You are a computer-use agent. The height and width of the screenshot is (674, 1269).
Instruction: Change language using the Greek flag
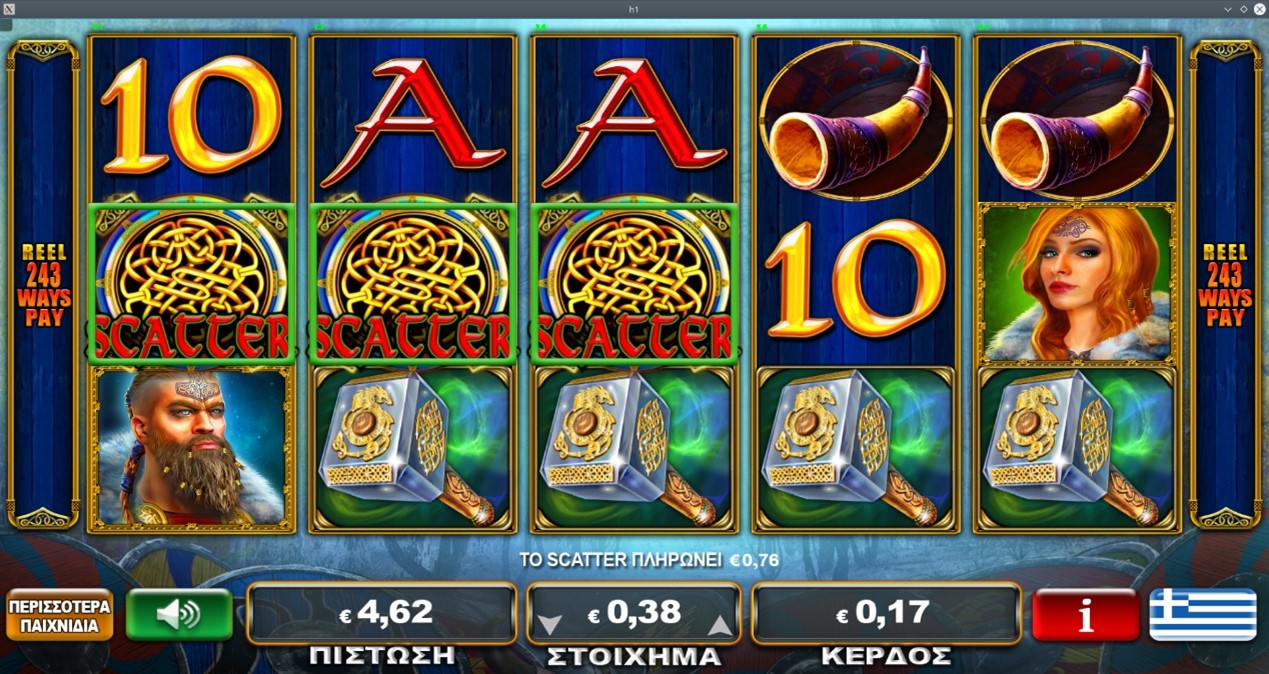[1202, 614]
